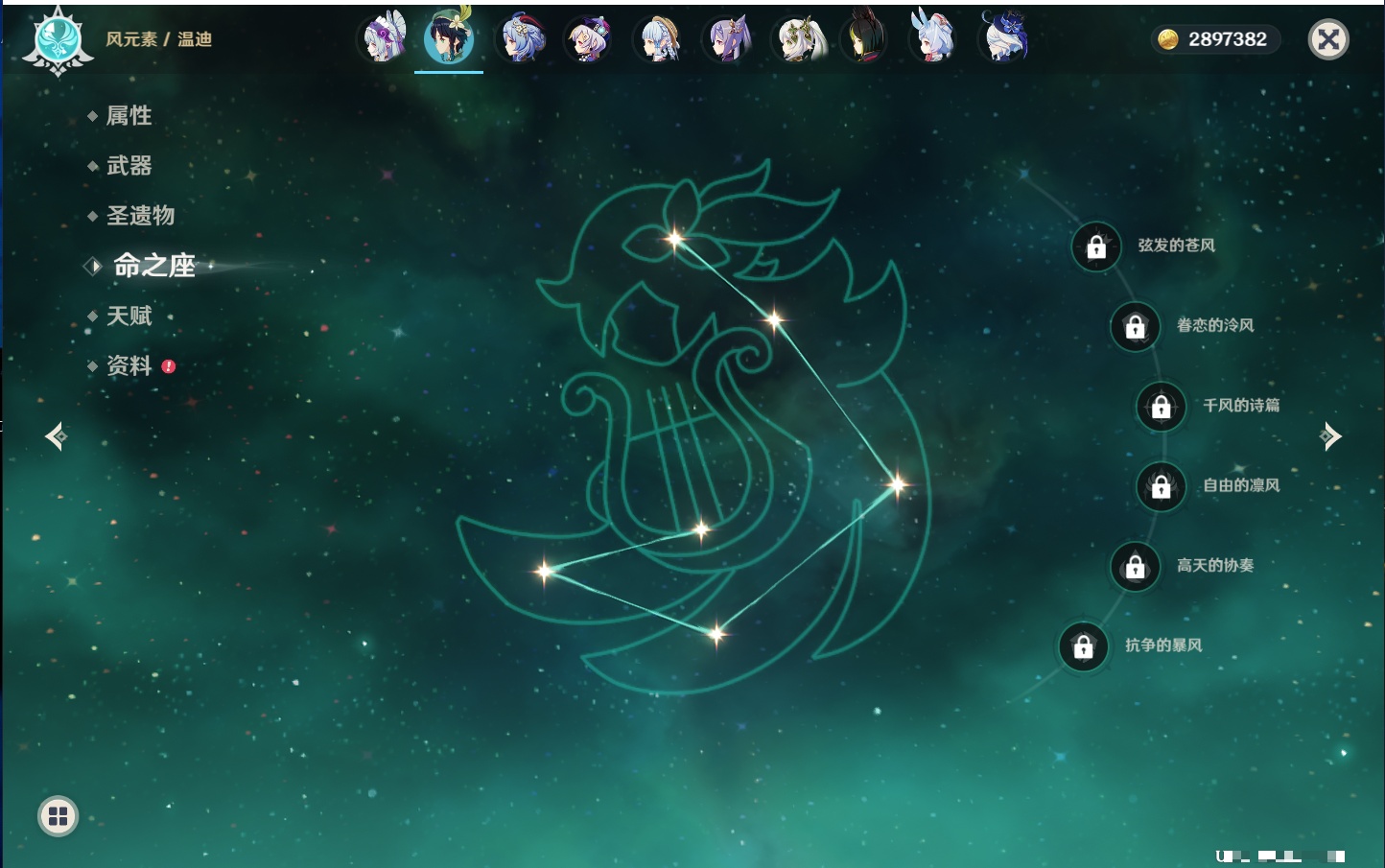Pick Nahida's white-and-green-haired avatar
Viewport: 1385px width, 868px height.
click(x=797, y=39)
